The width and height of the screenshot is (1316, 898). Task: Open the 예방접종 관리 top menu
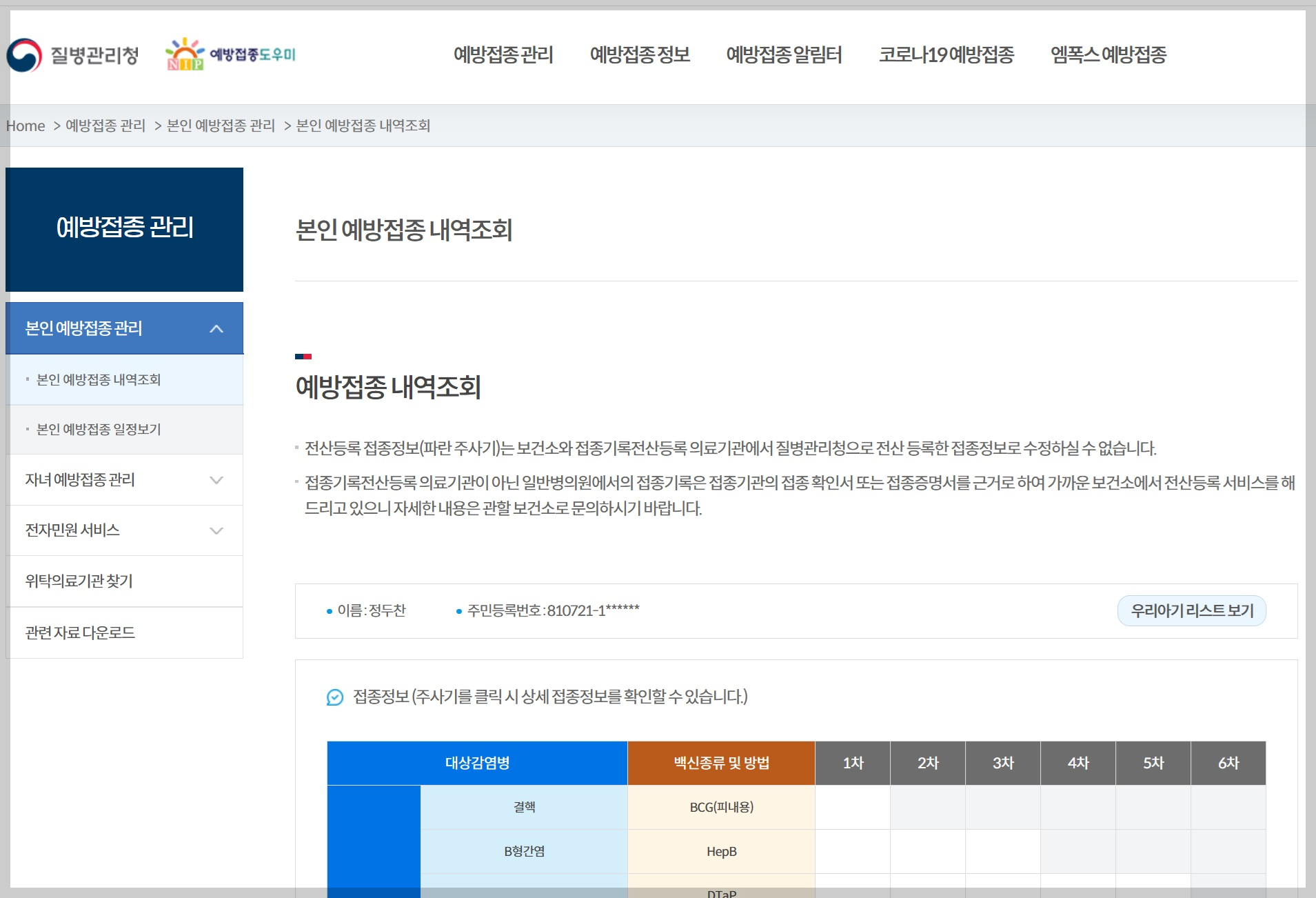pyautogui.click(x=504, y=55)
